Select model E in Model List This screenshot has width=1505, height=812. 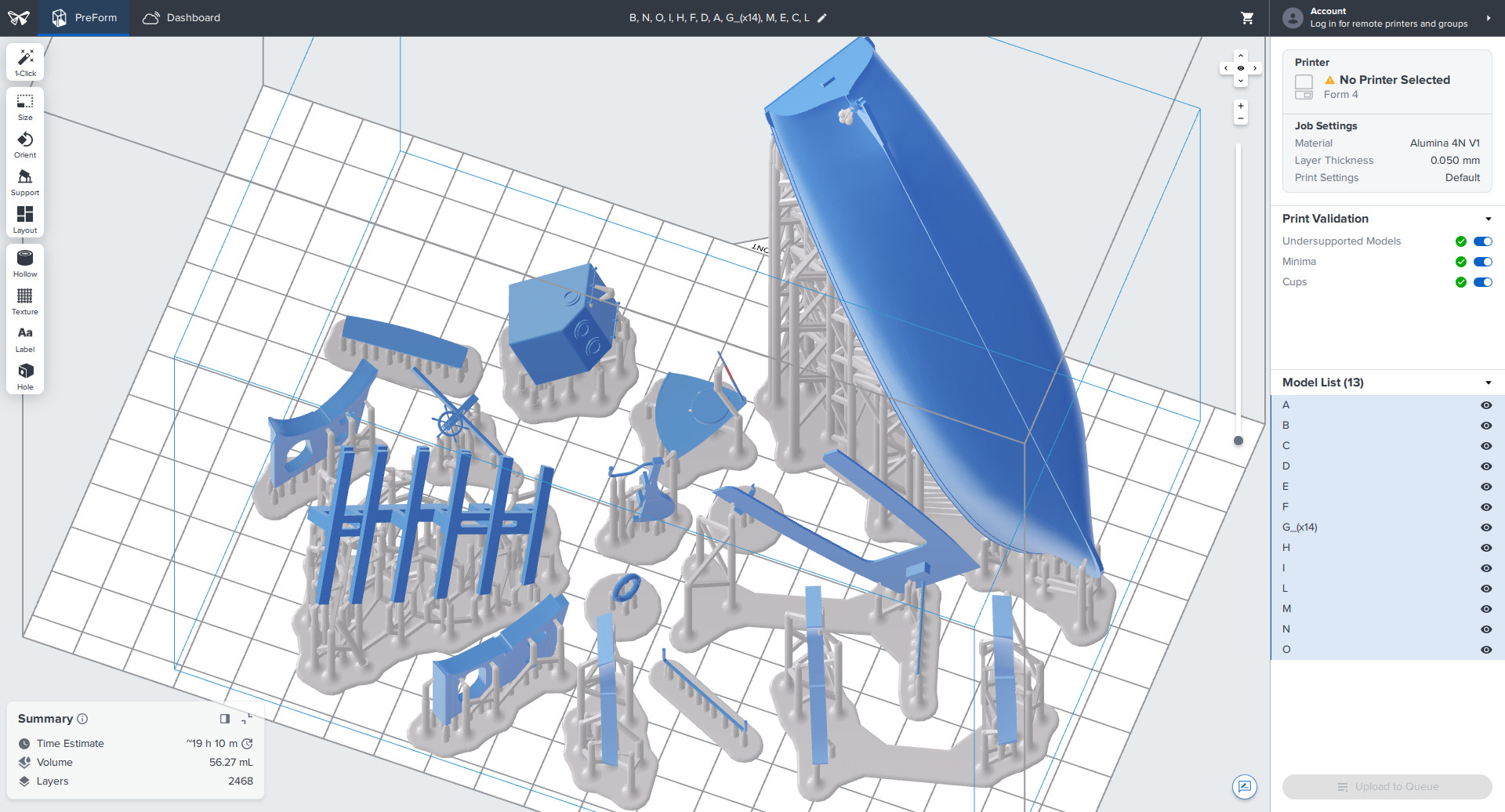(1387, 487)
